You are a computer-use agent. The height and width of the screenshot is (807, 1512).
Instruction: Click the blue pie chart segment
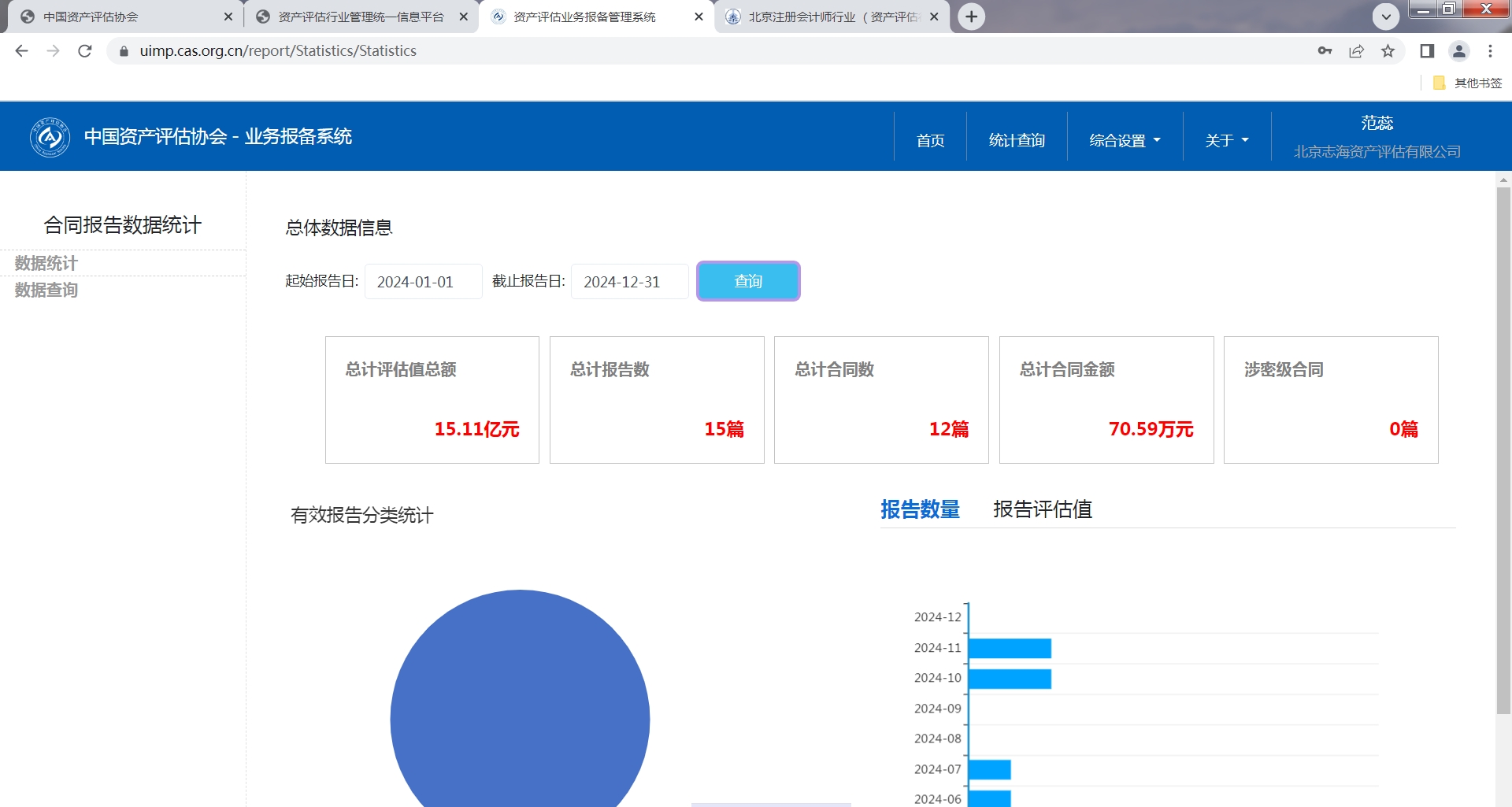click(520, 709)
